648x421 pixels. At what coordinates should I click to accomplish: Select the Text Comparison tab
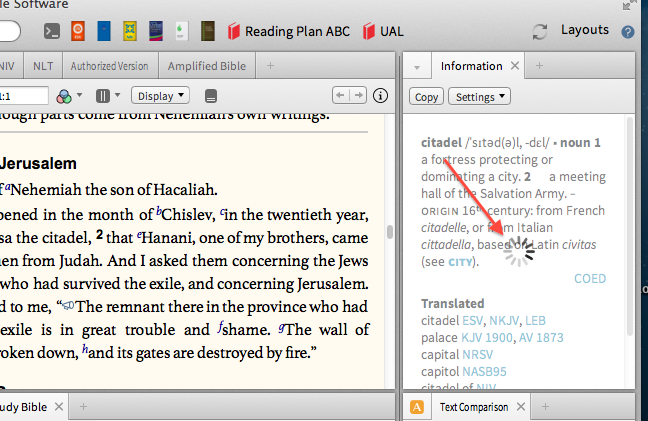pos(474,407)
